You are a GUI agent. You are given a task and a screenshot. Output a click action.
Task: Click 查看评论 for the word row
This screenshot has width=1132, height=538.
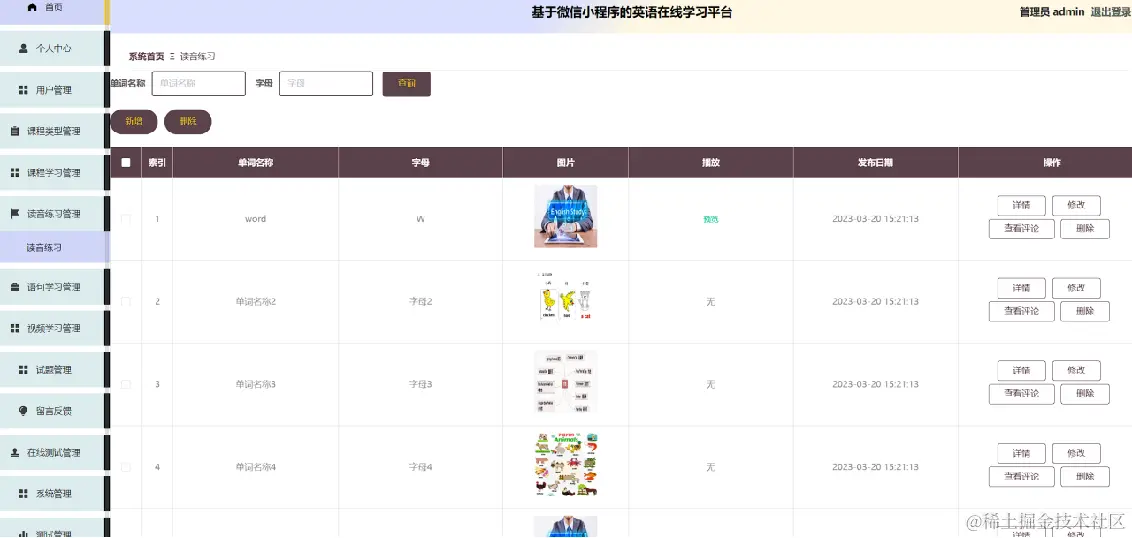[1022, 229]
